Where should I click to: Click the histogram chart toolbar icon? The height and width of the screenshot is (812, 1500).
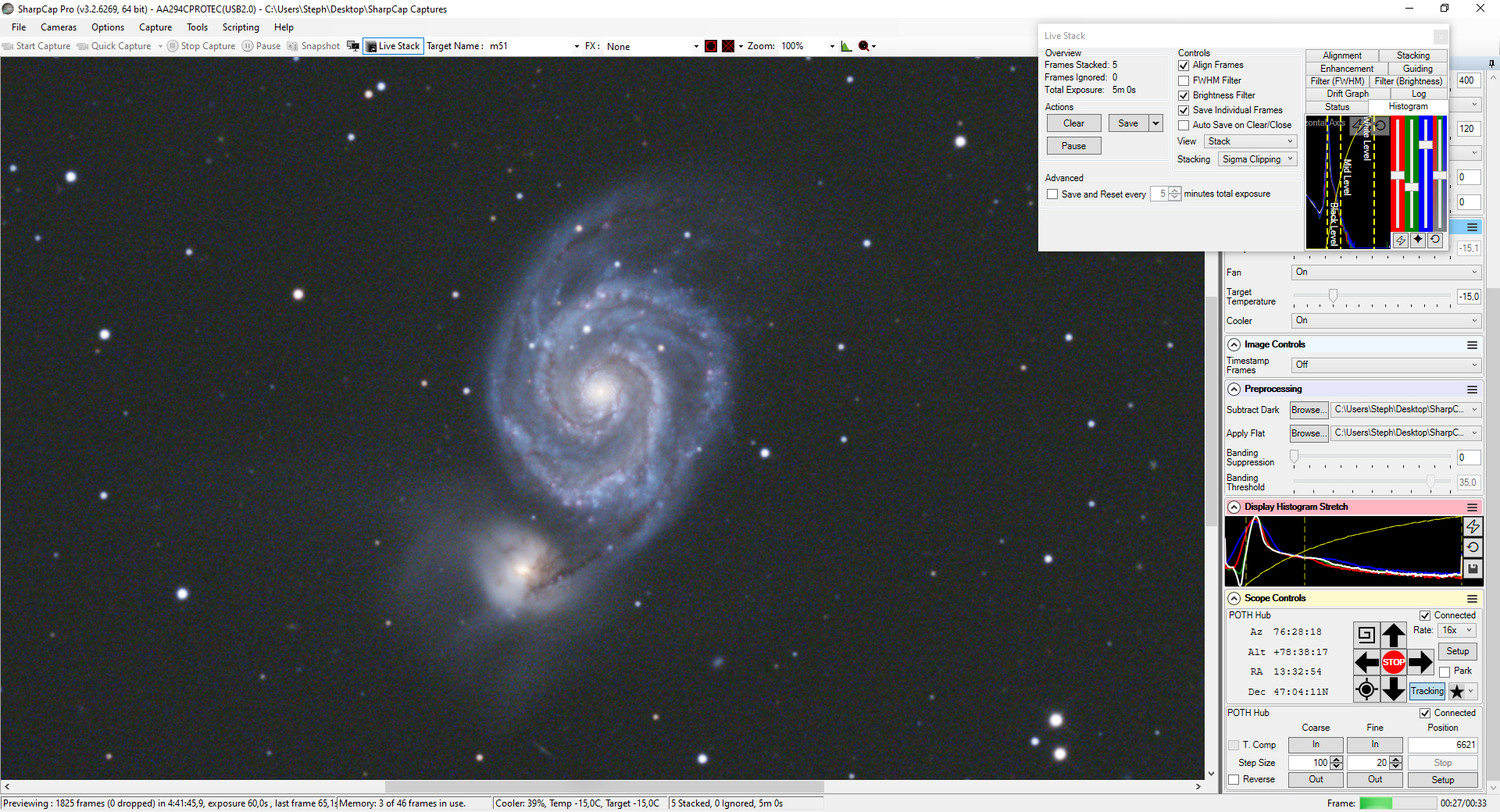[x=846, y=46]
